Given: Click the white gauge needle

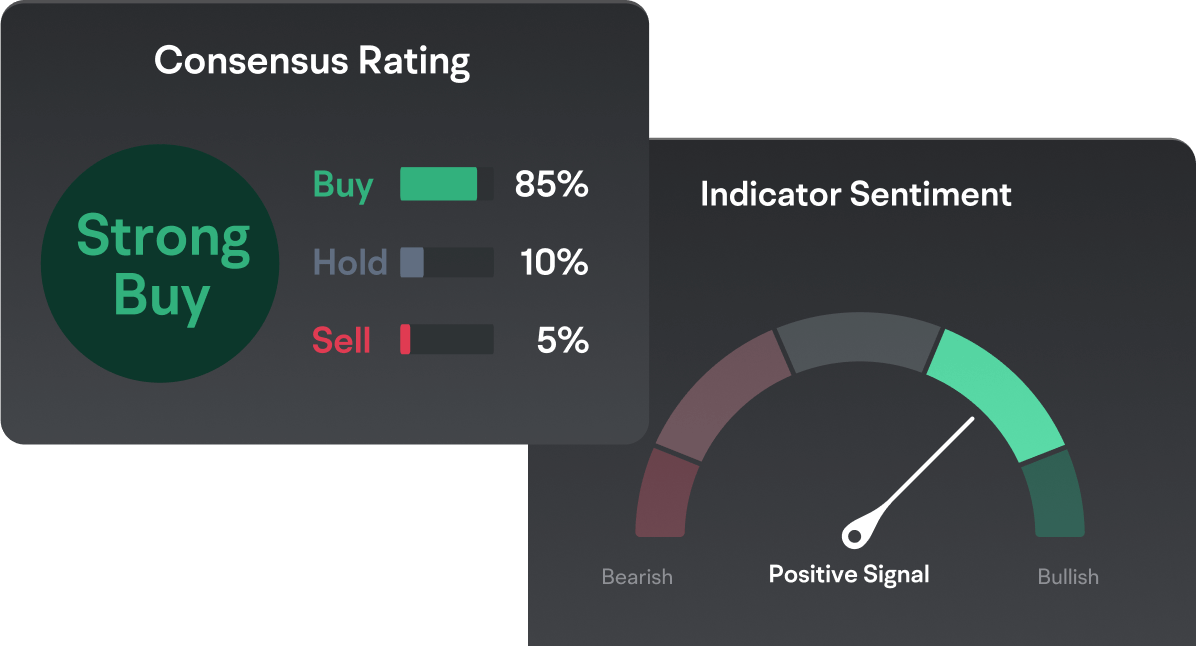Looking at the screenshot, I should tap(920, 468).
